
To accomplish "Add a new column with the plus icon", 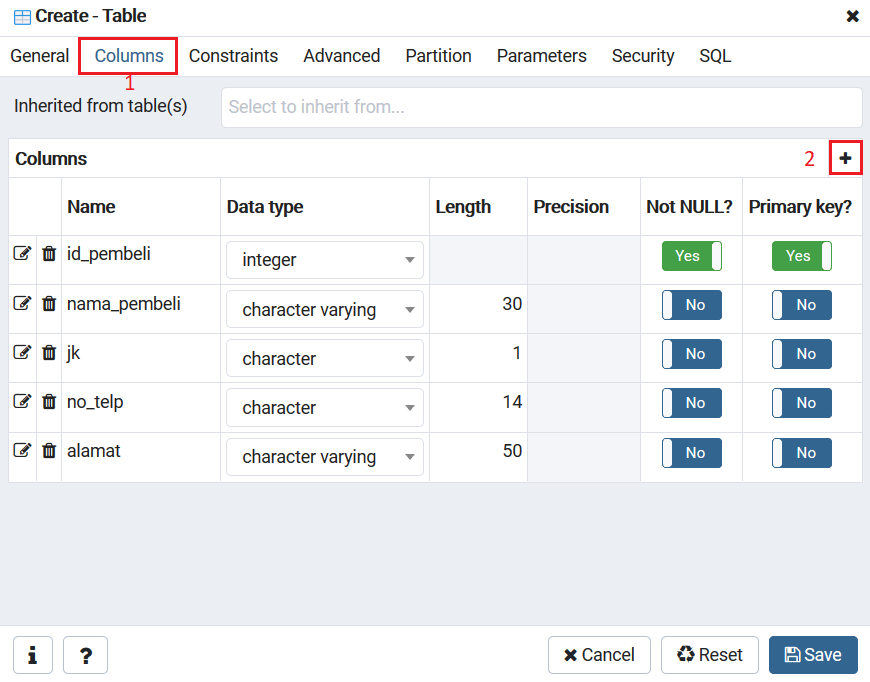I will [x=845, y=157].
